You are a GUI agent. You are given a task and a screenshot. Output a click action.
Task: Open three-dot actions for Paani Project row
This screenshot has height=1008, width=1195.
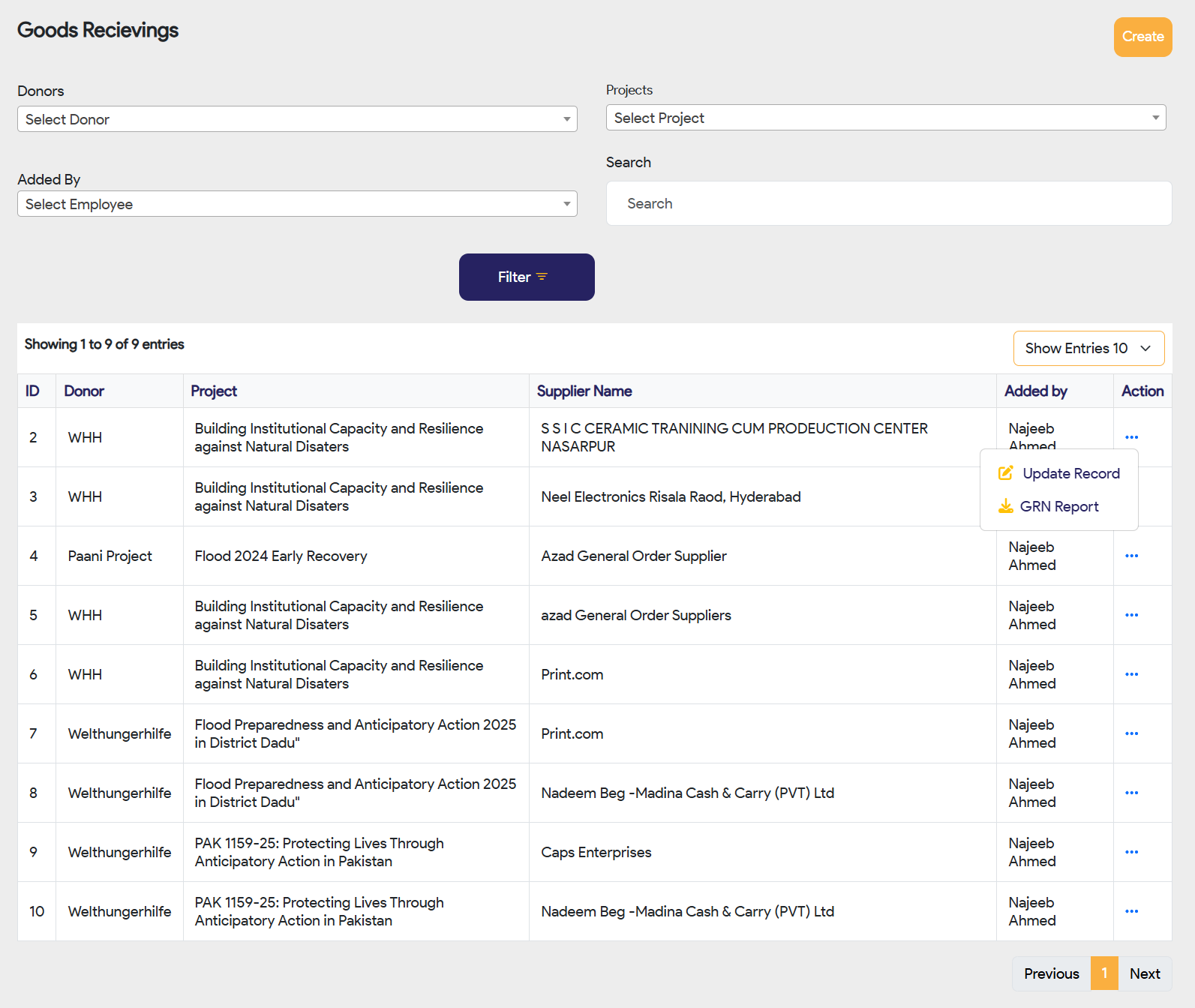pos(1131,556)
